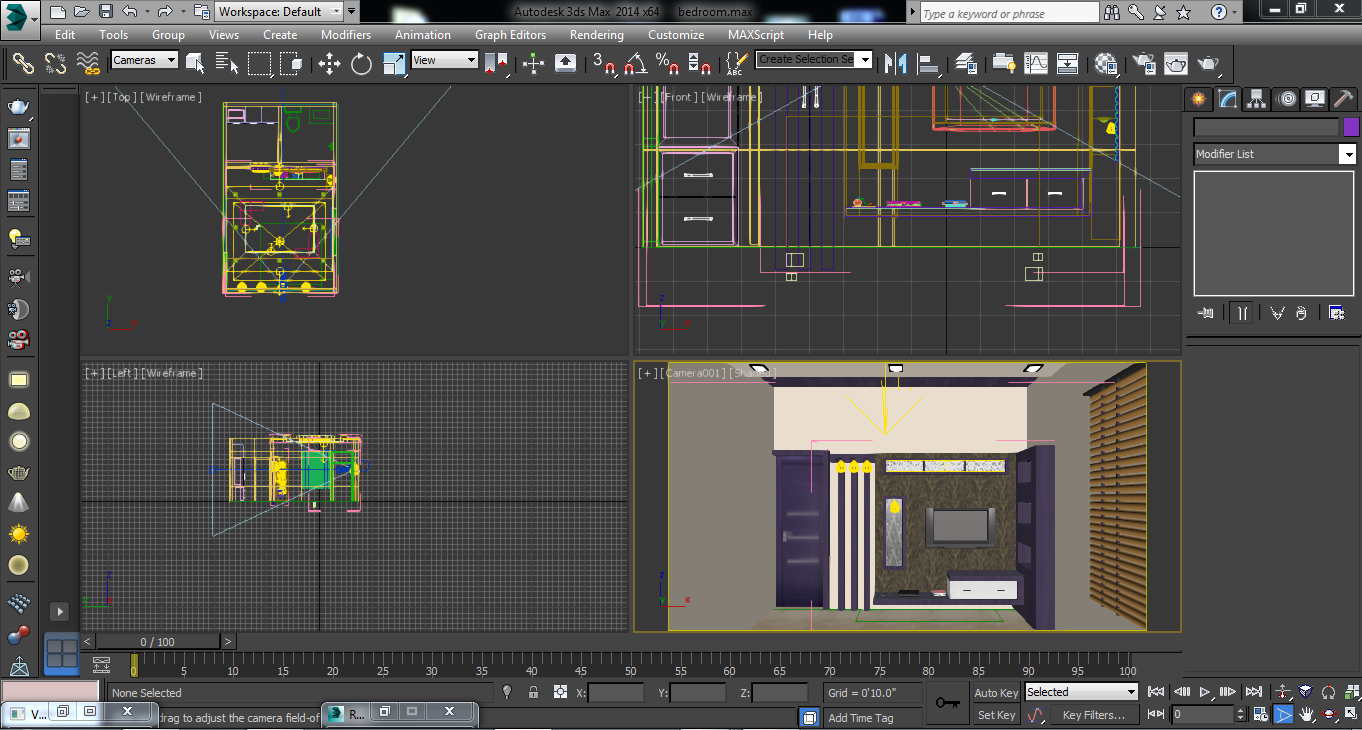Click the Play Animation button
This screenshot has width=1362, height=730.
point(1206,692)
